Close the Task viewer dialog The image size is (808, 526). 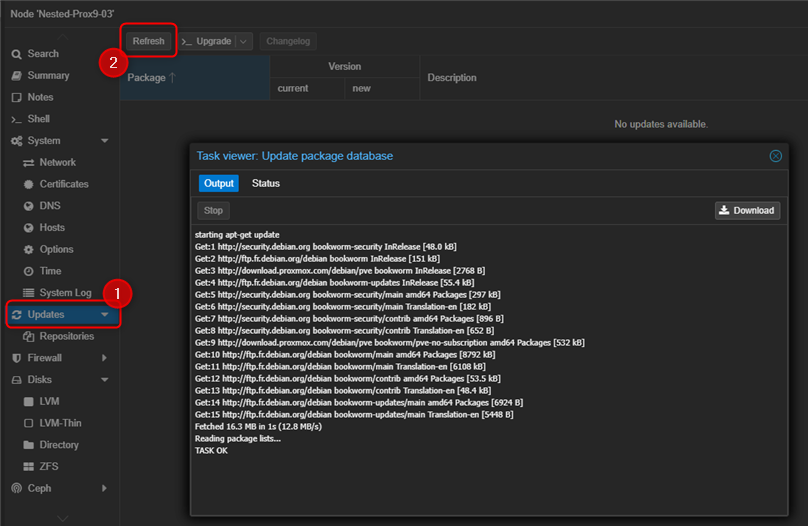775,156
